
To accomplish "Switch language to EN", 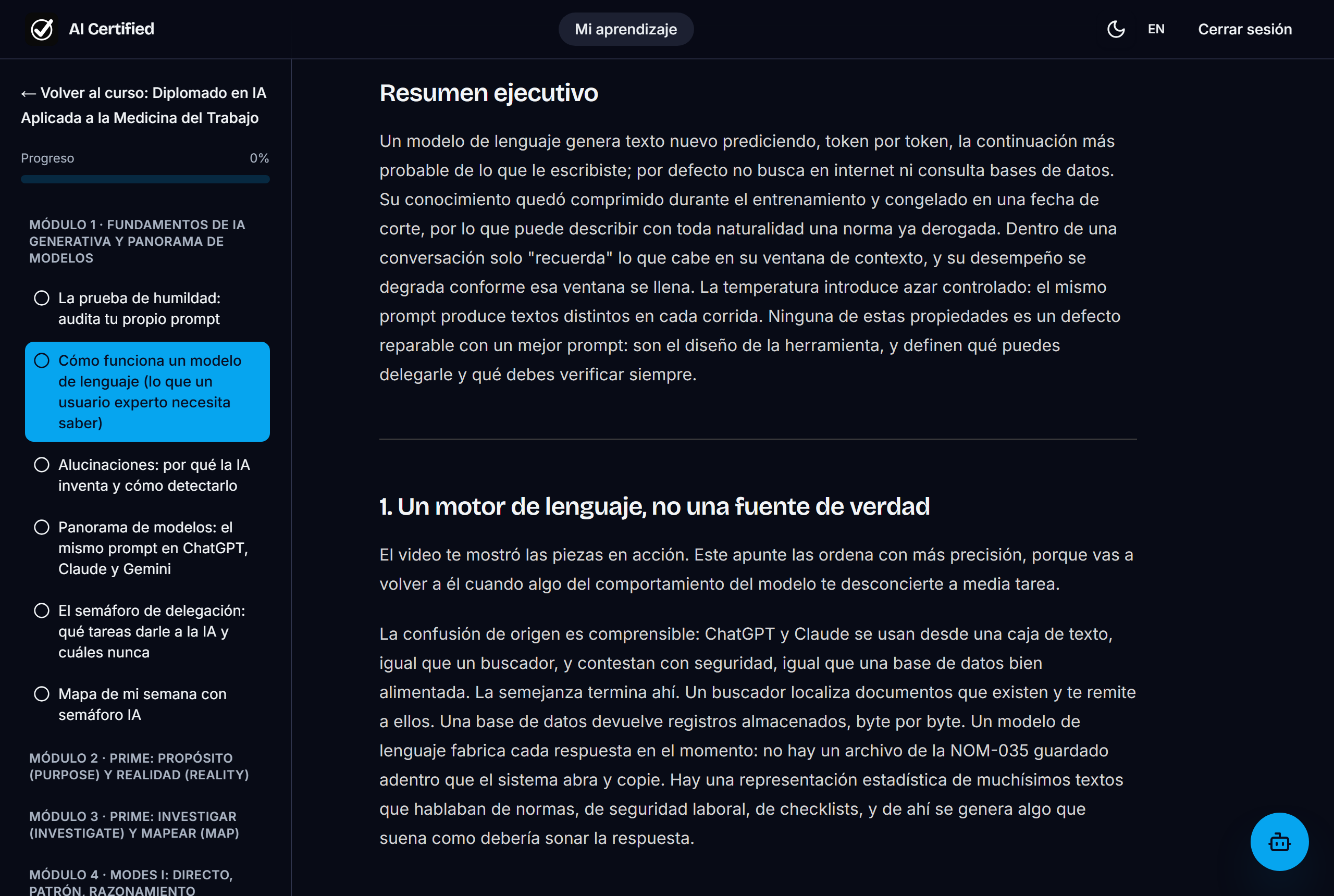I will click(x=1156, y=29).
